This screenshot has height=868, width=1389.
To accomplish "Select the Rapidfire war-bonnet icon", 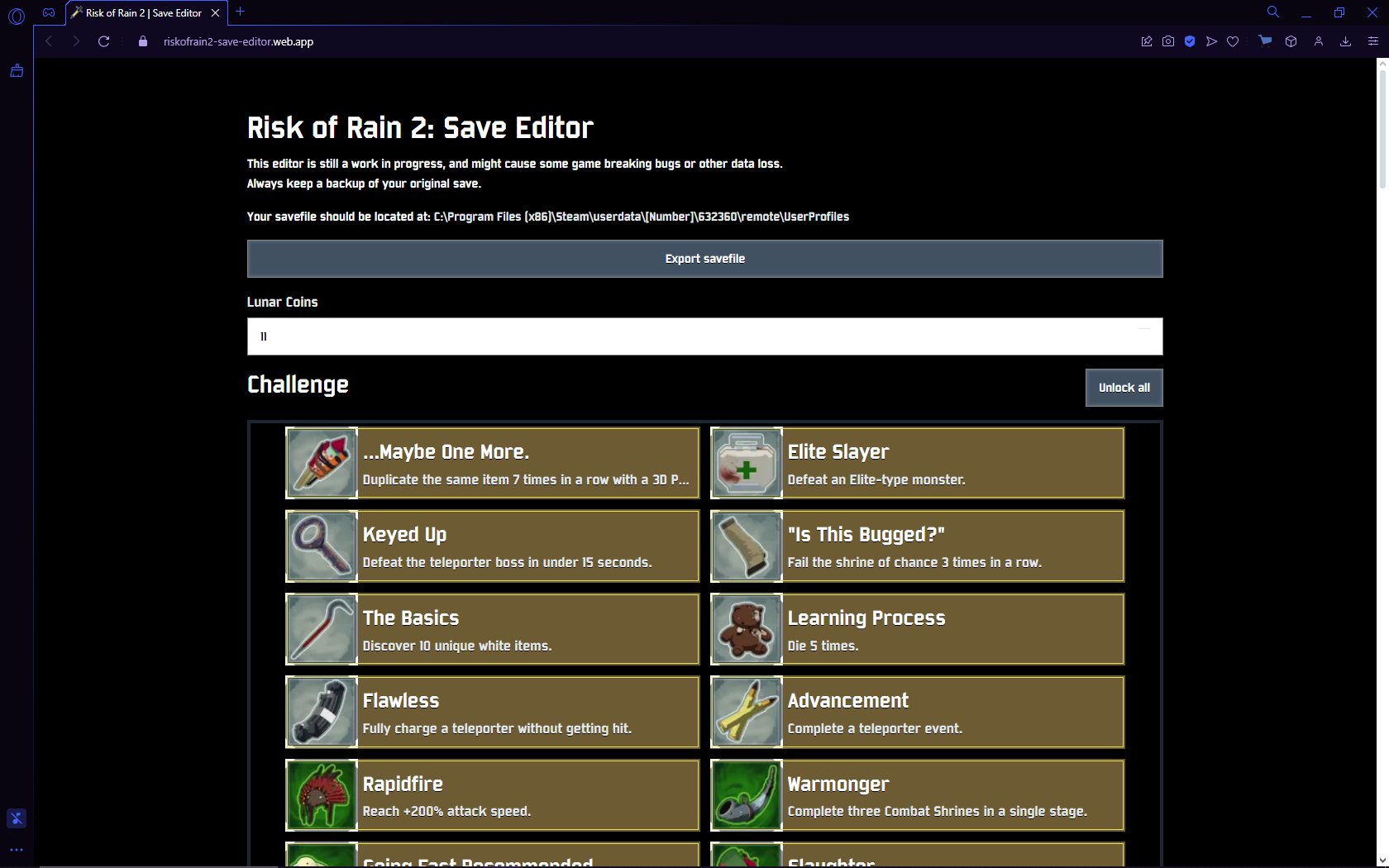I will pos(322,795).
